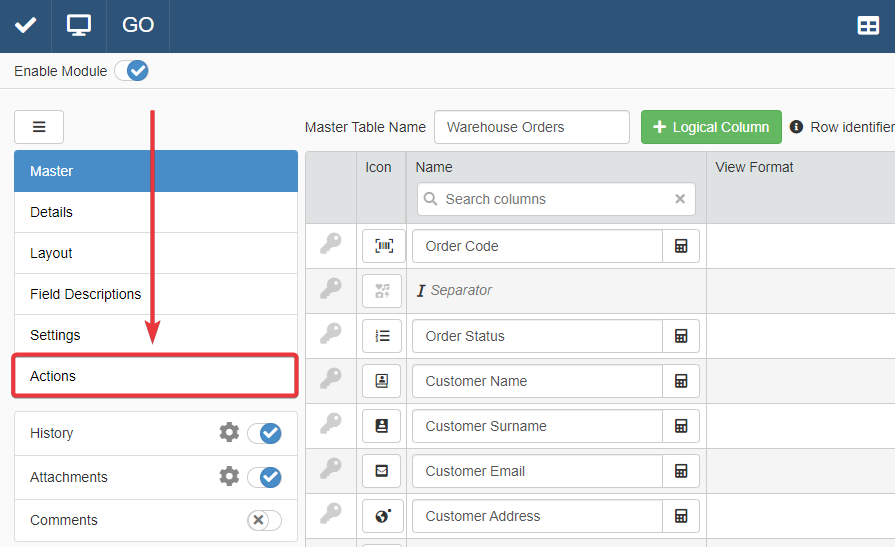Select the Field Descriptions menu item
Viewport: 895px width, 547px height.
[x=155, y=294]
